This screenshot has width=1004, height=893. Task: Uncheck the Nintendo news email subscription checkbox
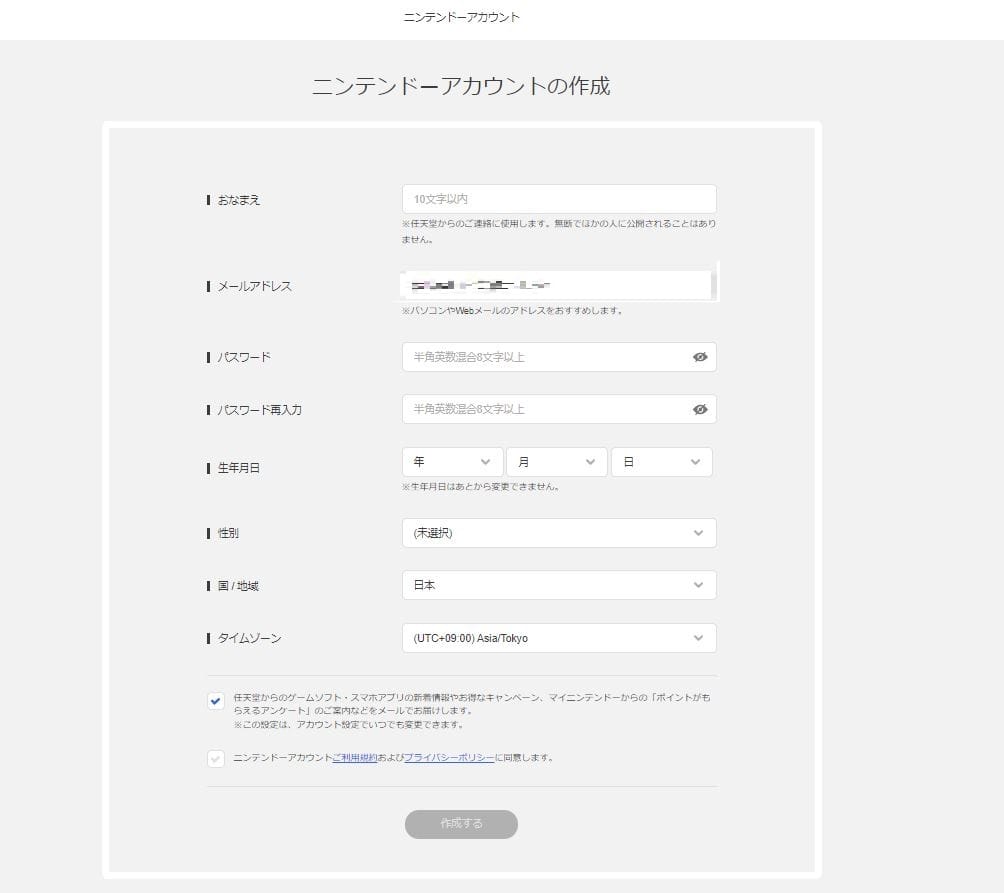[x=215, y=701]
